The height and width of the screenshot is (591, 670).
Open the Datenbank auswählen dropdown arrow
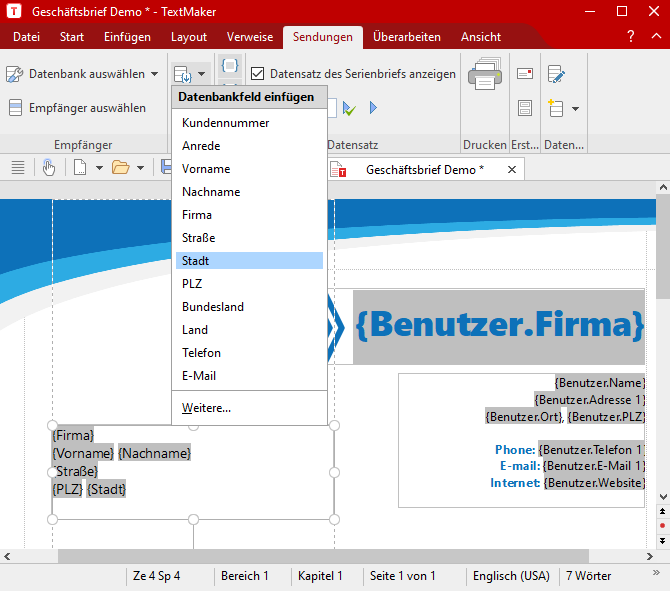155,74
